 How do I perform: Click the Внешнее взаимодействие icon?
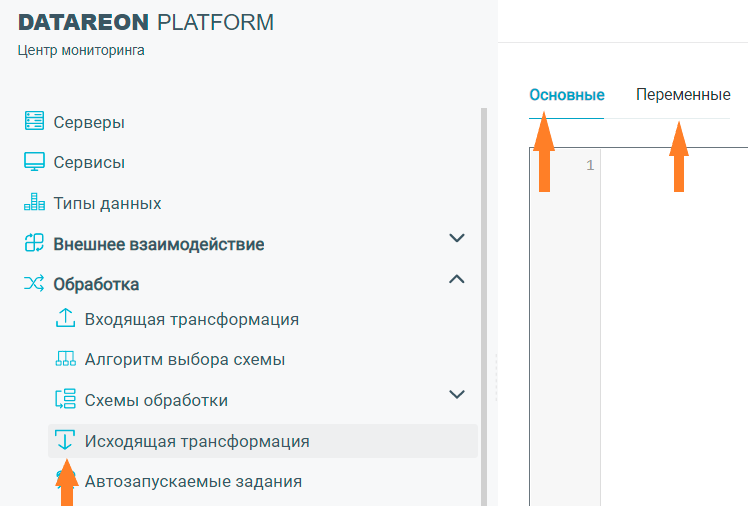tap(35, 243)
